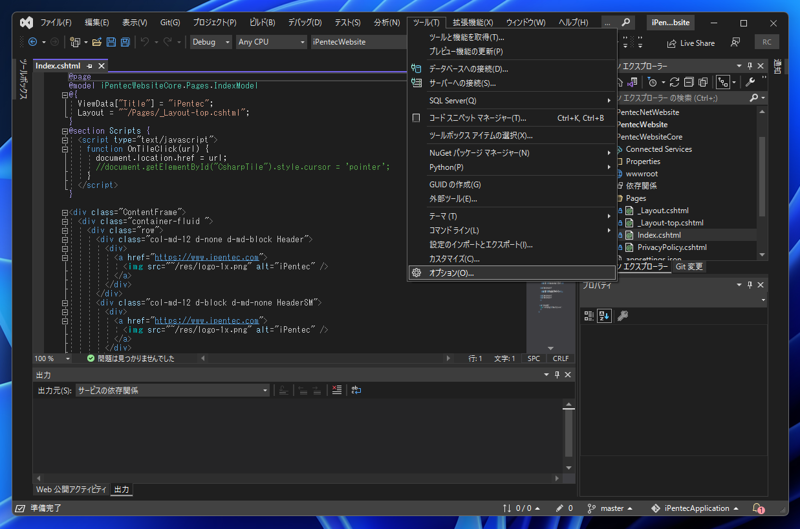Click the feedback person icon

tap(735, 42)
